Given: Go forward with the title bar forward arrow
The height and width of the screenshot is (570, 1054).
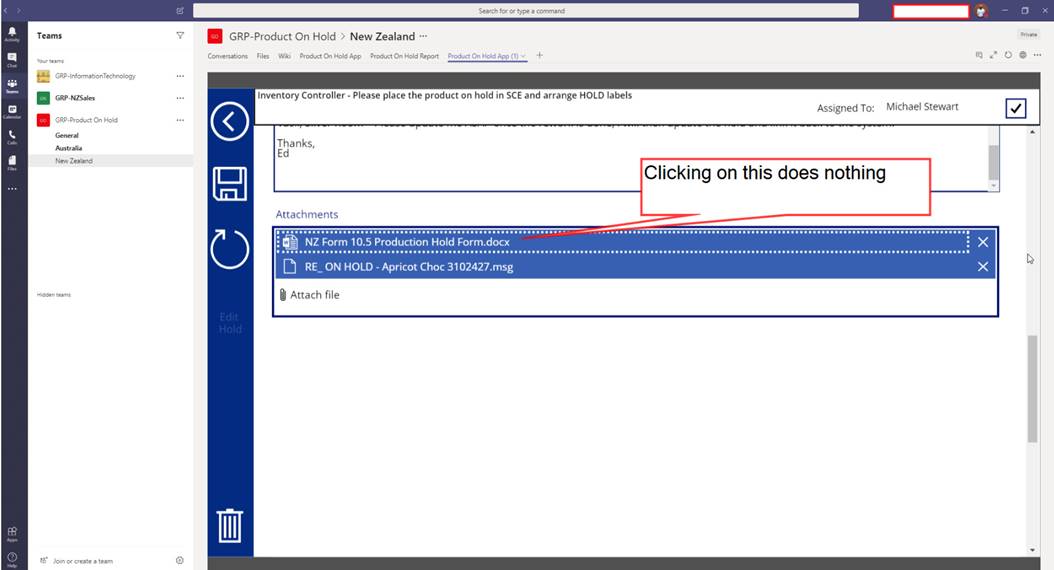Looking at the screenshot, I should pos(19,11).
